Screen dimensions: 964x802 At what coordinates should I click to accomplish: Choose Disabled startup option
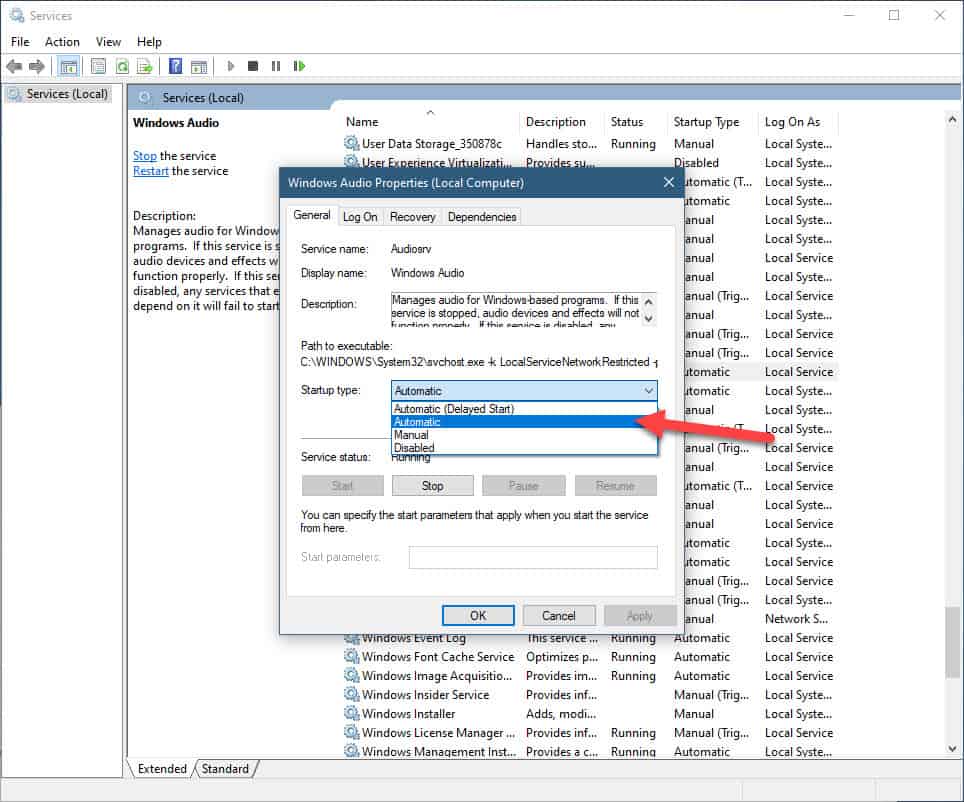click(524, 448)
